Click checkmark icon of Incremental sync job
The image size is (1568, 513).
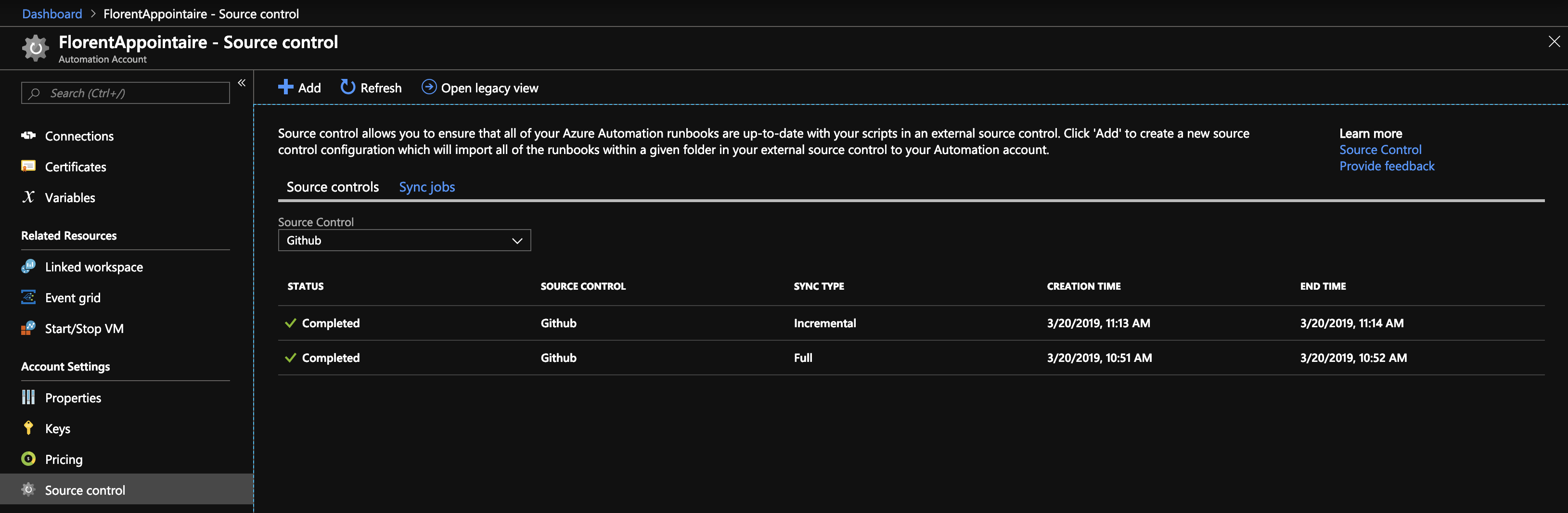point(290,322)
